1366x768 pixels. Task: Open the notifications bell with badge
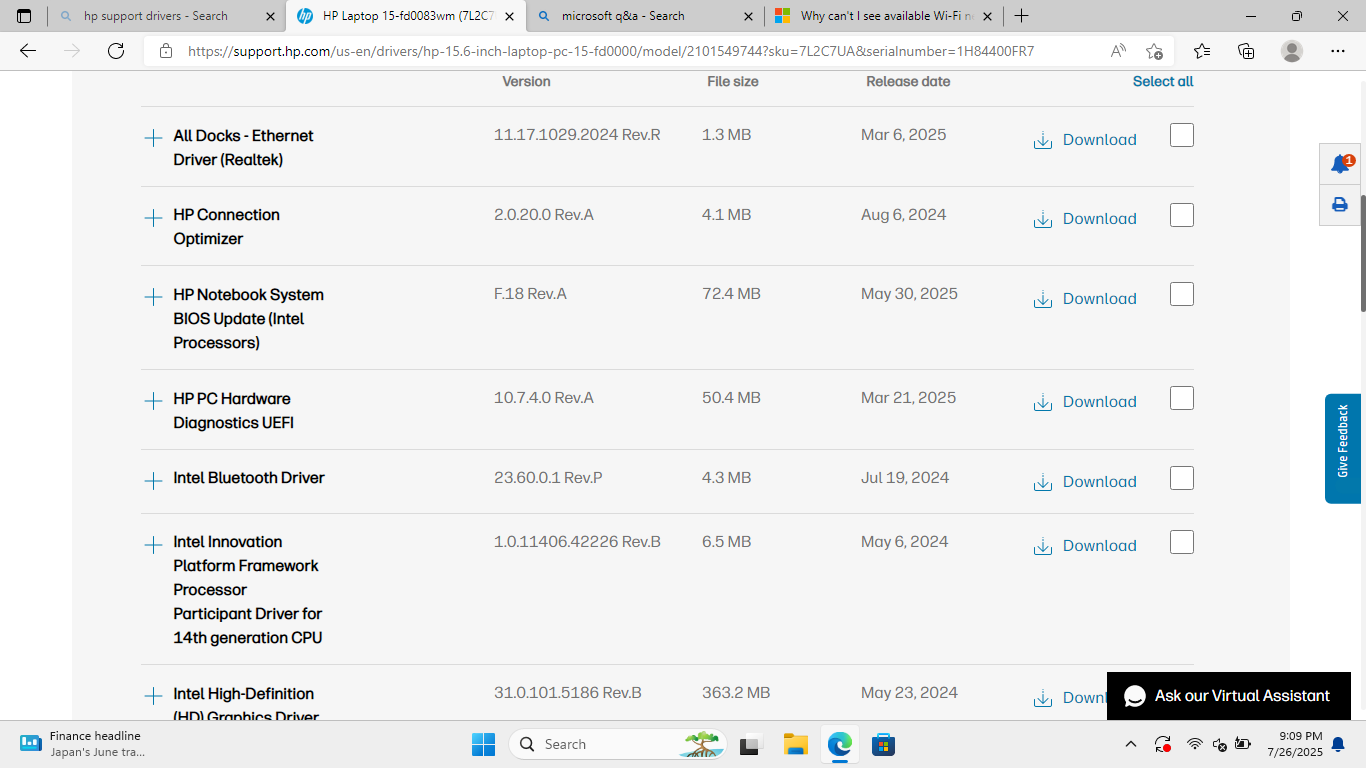pos(1339,163)
